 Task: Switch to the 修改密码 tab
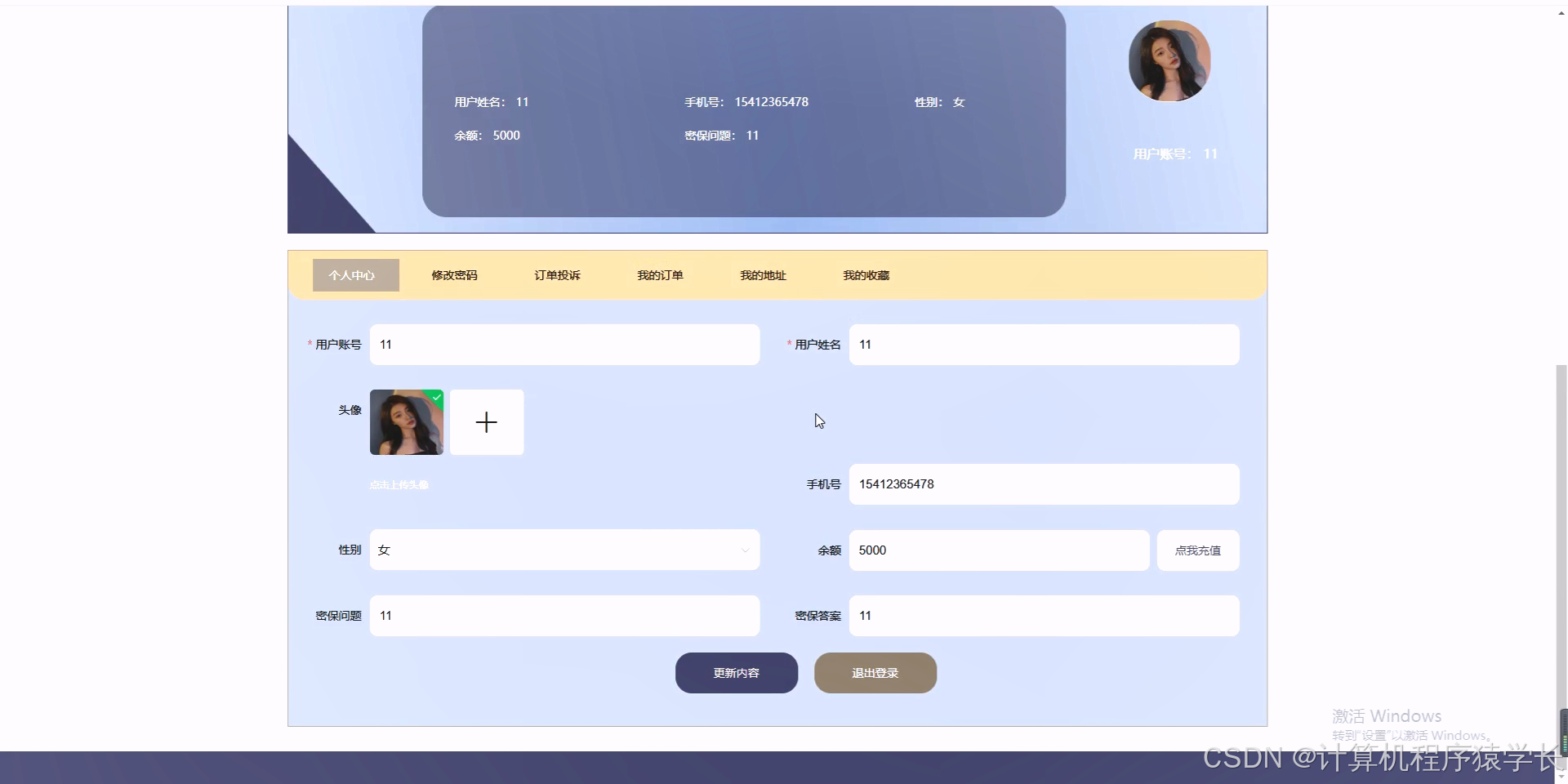pyautogui.click(x=454, y=275)
